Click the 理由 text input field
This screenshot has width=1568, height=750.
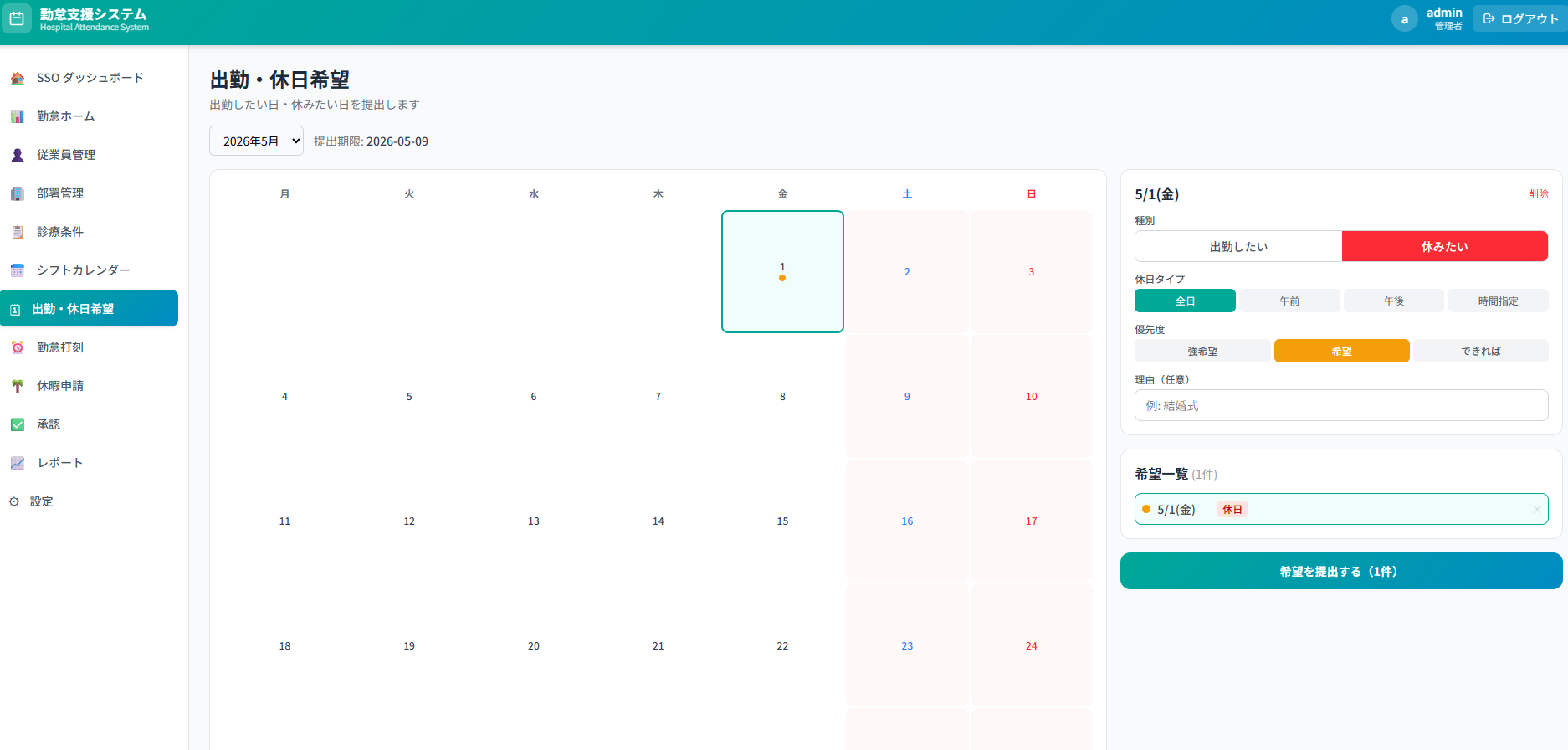(x=1340, y=406)
